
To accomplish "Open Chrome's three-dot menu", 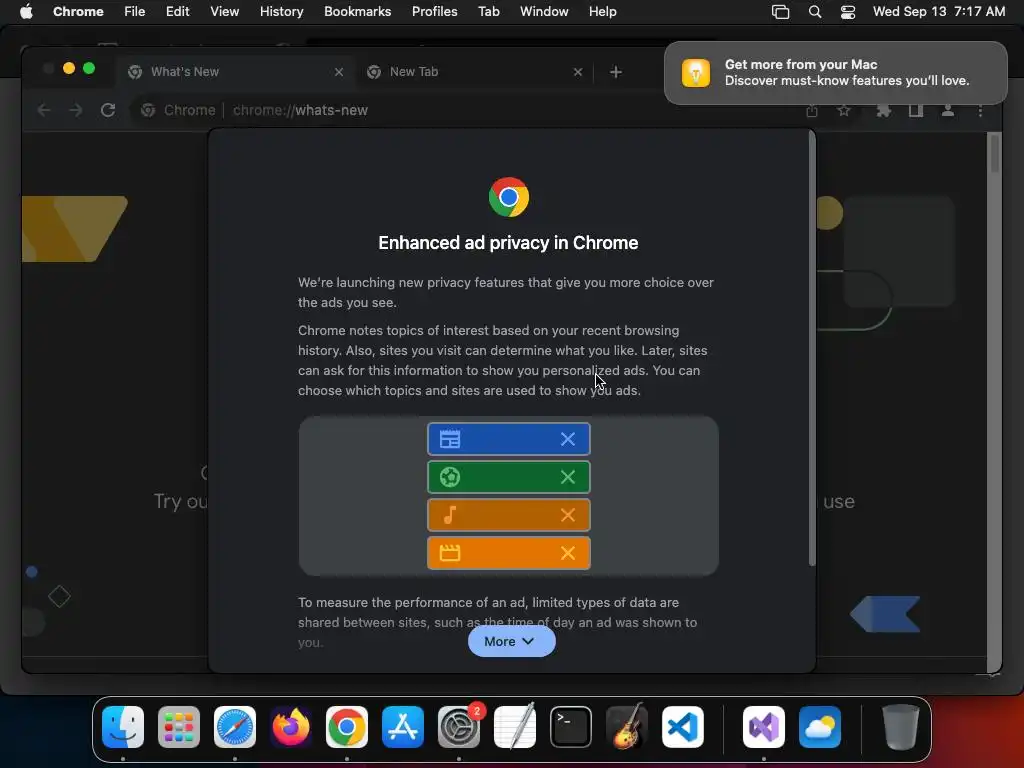I will tap(980, 110).
